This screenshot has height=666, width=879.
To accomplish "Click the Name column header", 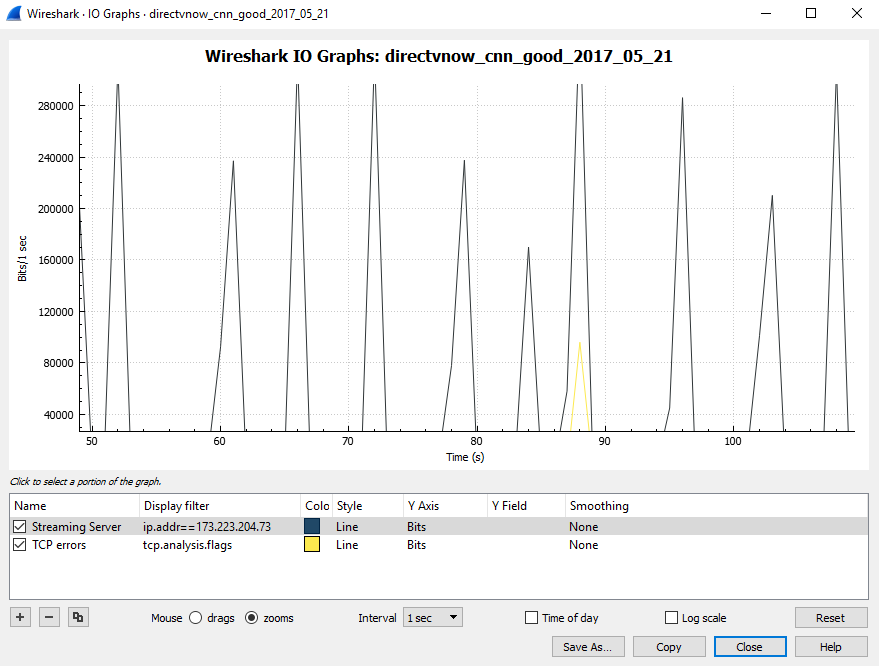I will (75, 506).
